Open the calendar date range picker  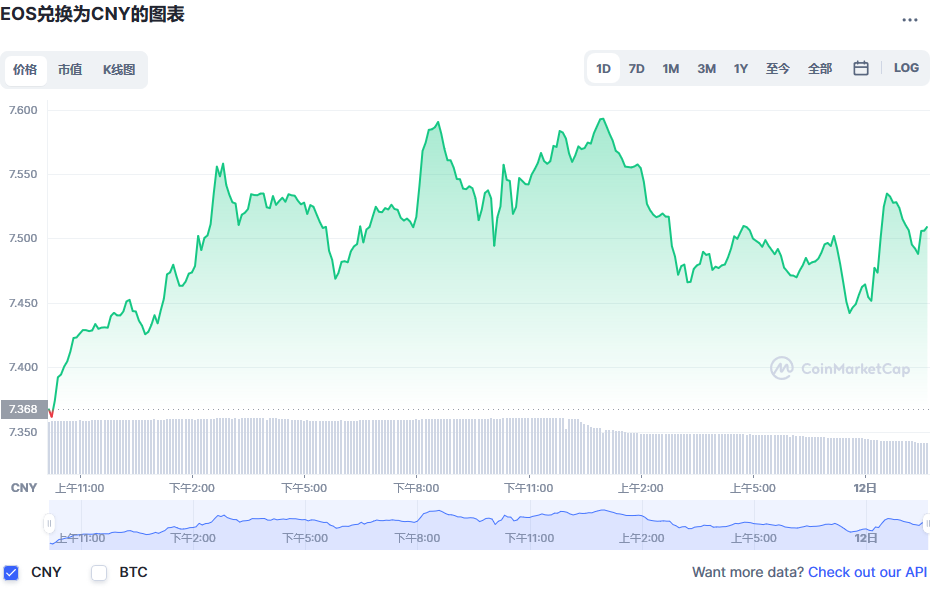[861, 68]
